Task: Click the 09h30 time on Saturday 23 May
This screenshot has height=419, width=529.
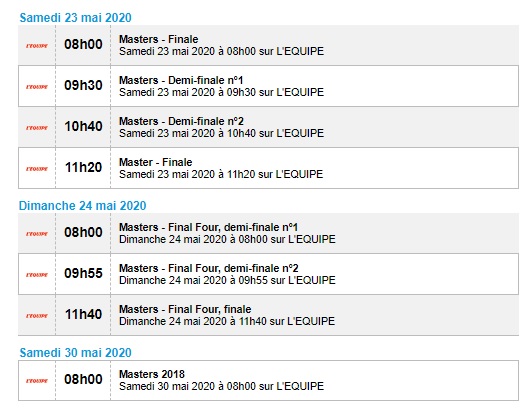Action: tap(83, 85)
